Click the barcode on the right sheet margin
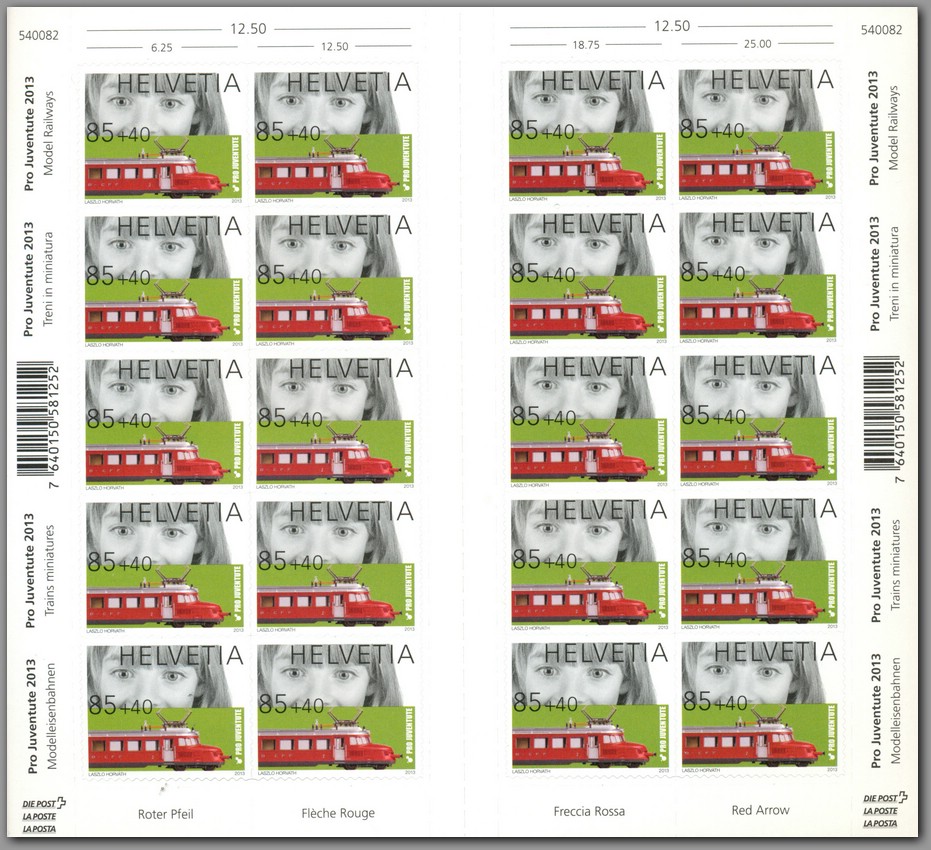Viewport: 931px width, 850px height. [884, 418]
